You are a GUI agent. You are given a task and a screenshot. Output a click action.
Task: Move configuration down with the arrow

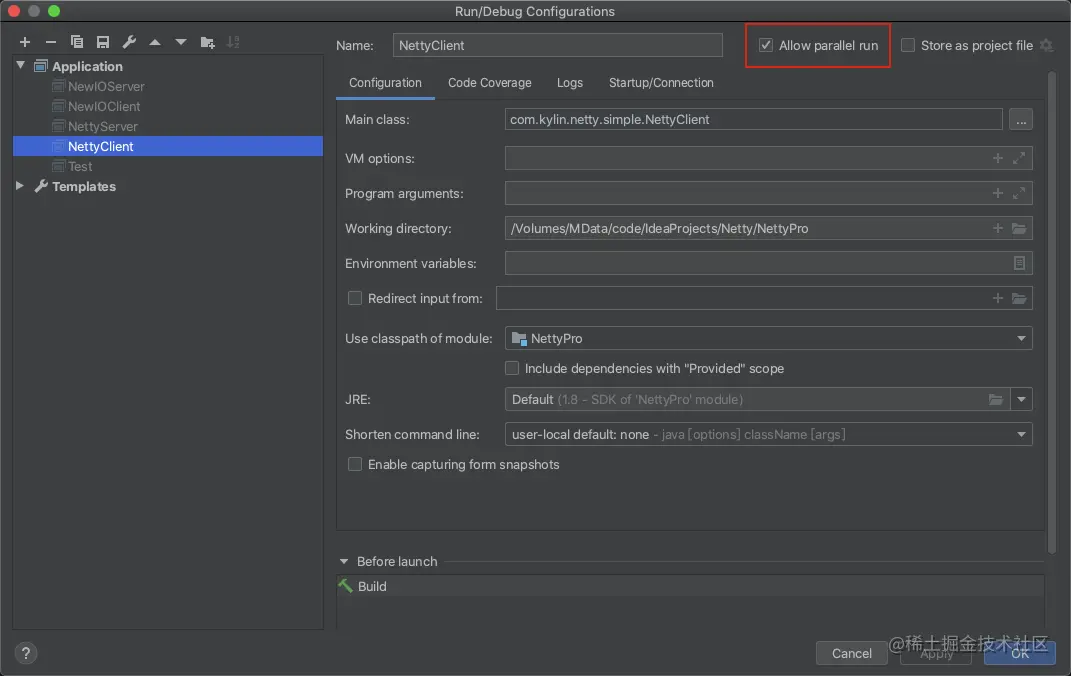coord(180,42)
